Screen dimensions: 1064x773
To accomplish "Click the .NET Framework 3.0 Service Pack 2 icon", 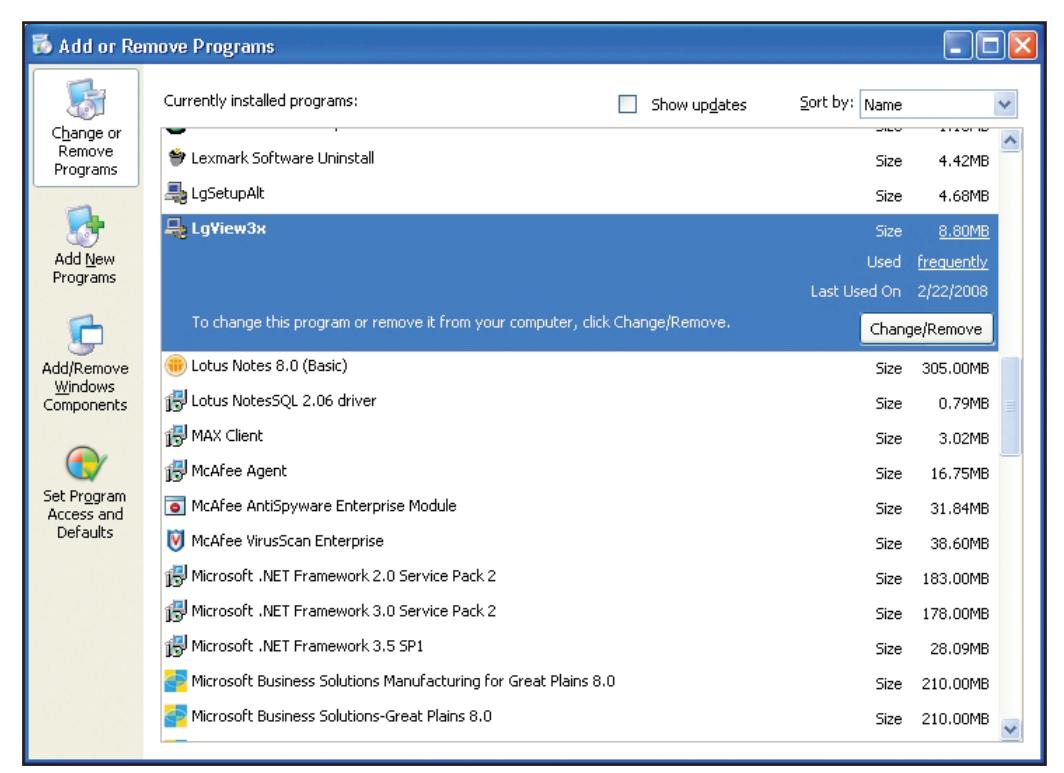I will click(x=176, y=611).
